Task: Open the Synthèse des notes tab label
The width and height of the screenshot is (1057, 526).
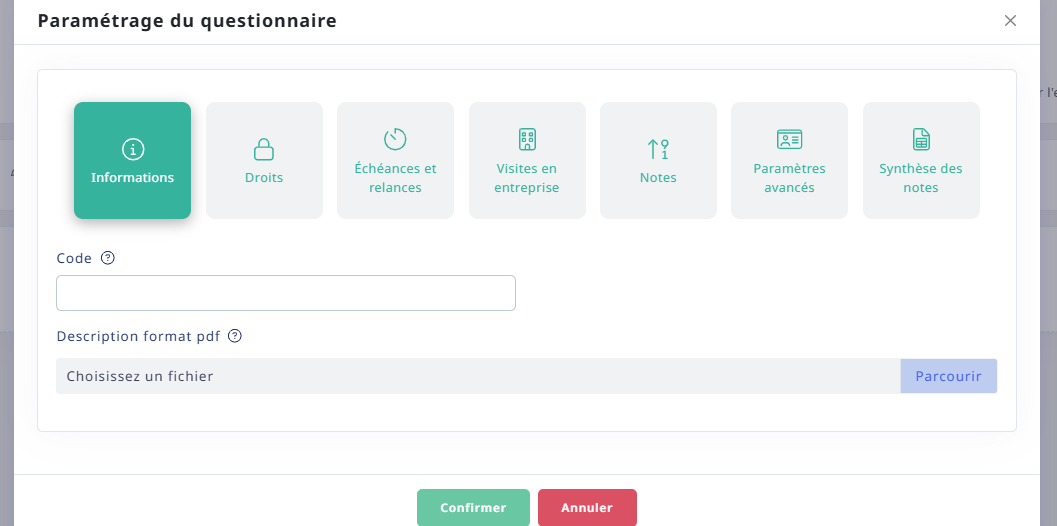Action: 921,178
